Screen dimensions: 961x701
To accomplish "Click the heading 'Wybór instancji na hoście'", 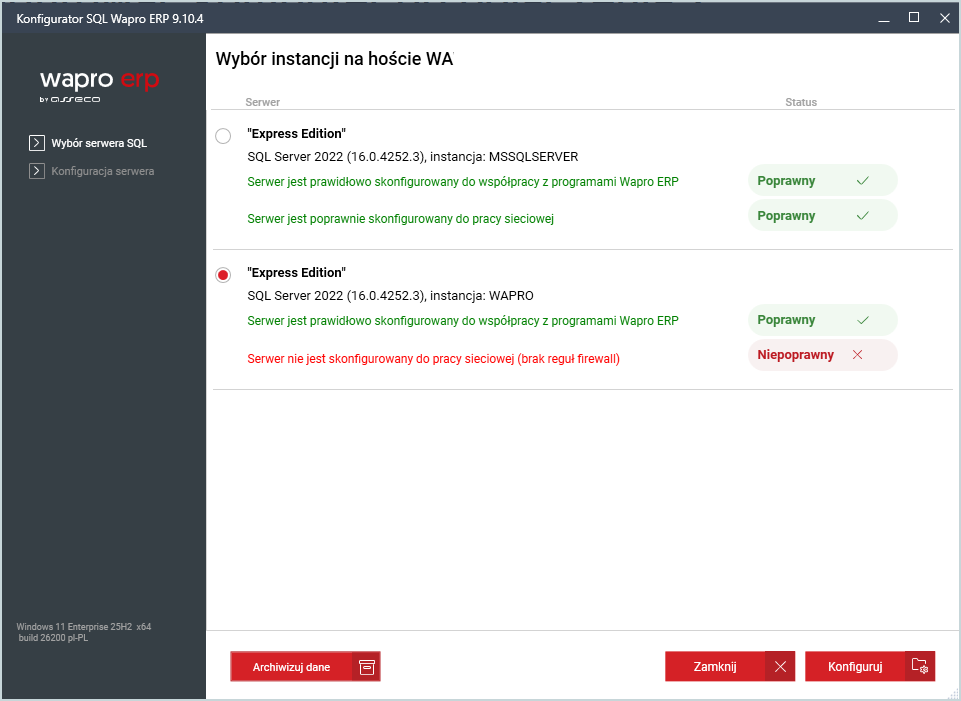I will point(319,59).
